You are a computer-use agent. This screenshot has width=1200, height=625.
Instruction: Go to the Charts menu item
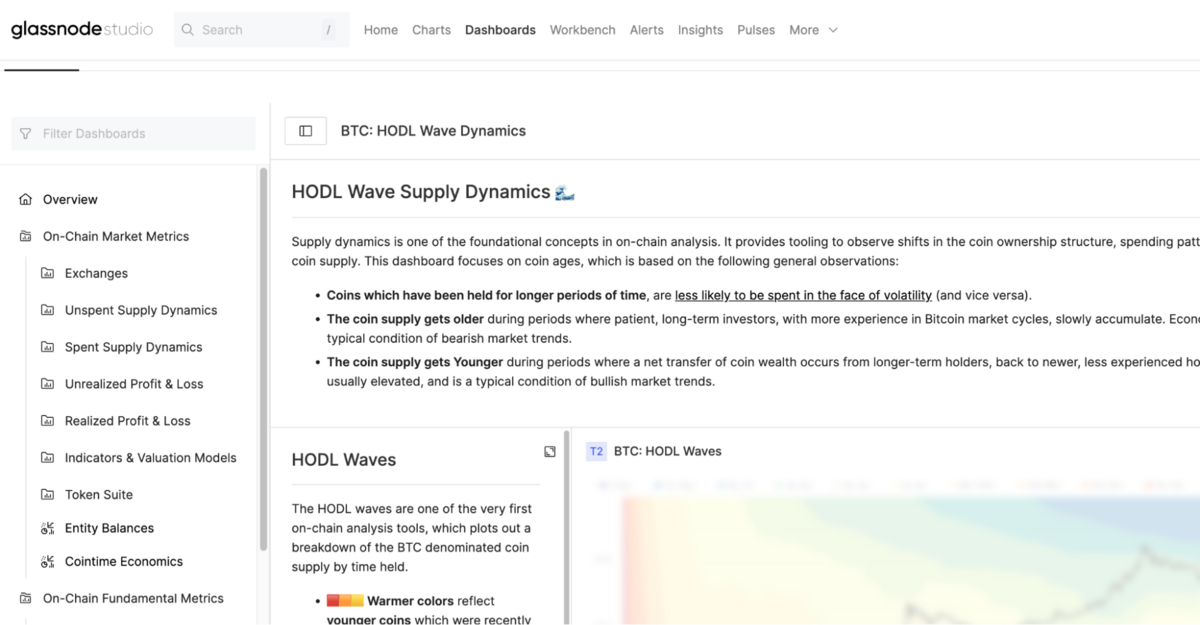(431, 30)
